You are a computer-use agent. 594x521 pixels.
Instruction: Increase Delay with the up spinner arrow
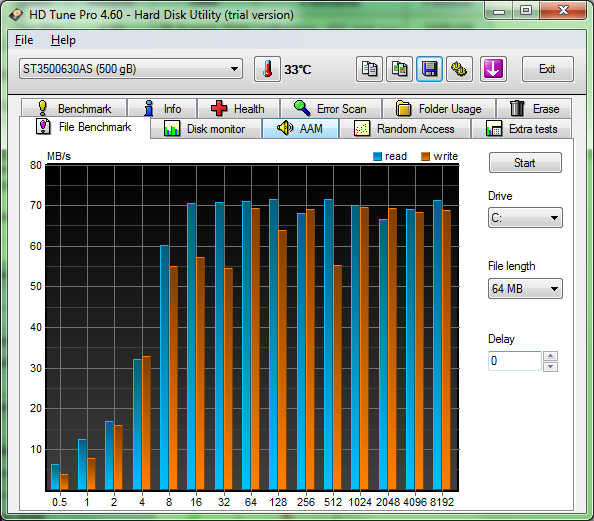[x=550, y=356]
